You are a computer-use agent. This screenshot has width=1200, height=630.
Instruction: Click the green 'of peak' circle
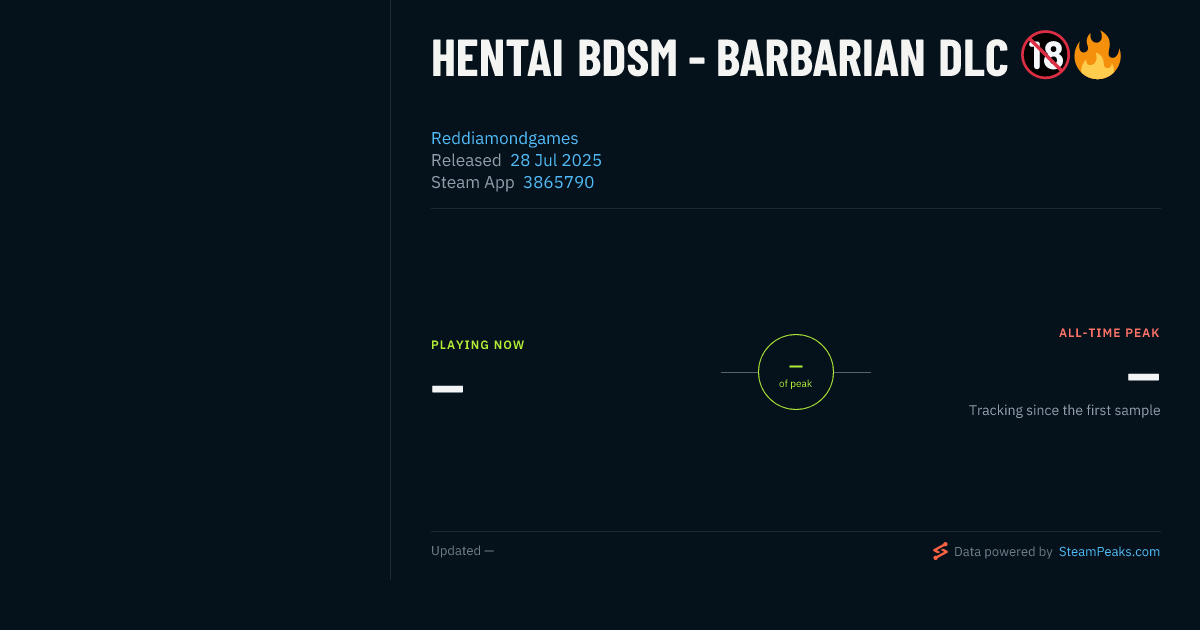(x=796, y=372)
